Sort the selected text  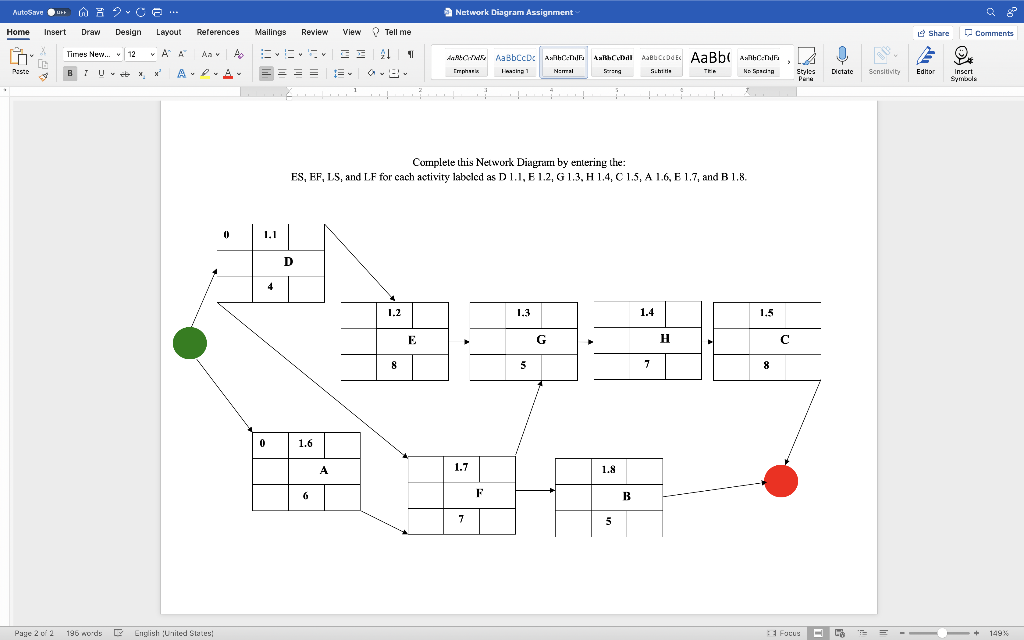[385, 52]
